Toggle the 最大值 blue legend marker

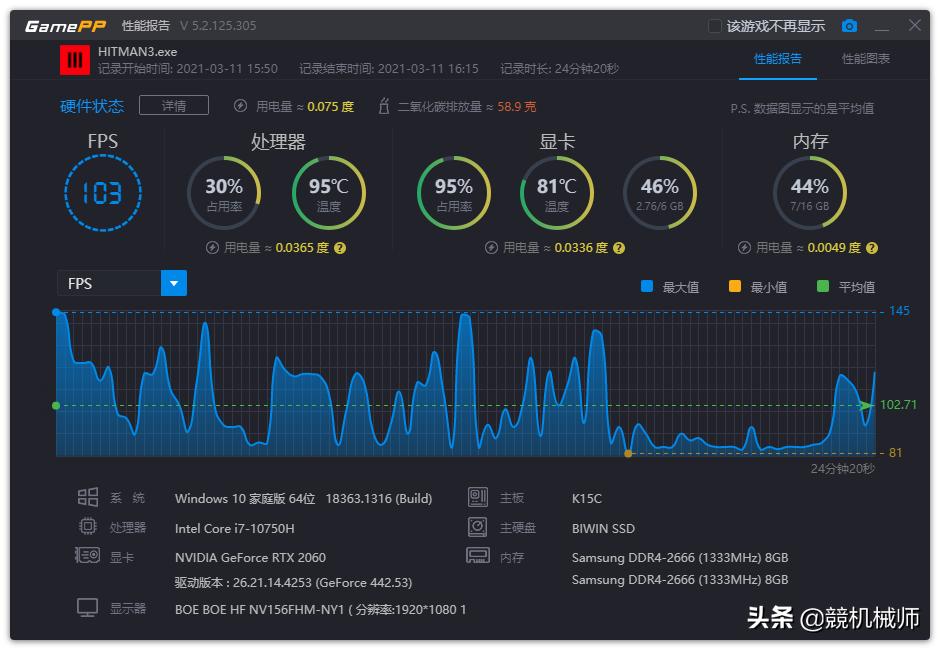(646, 283)
